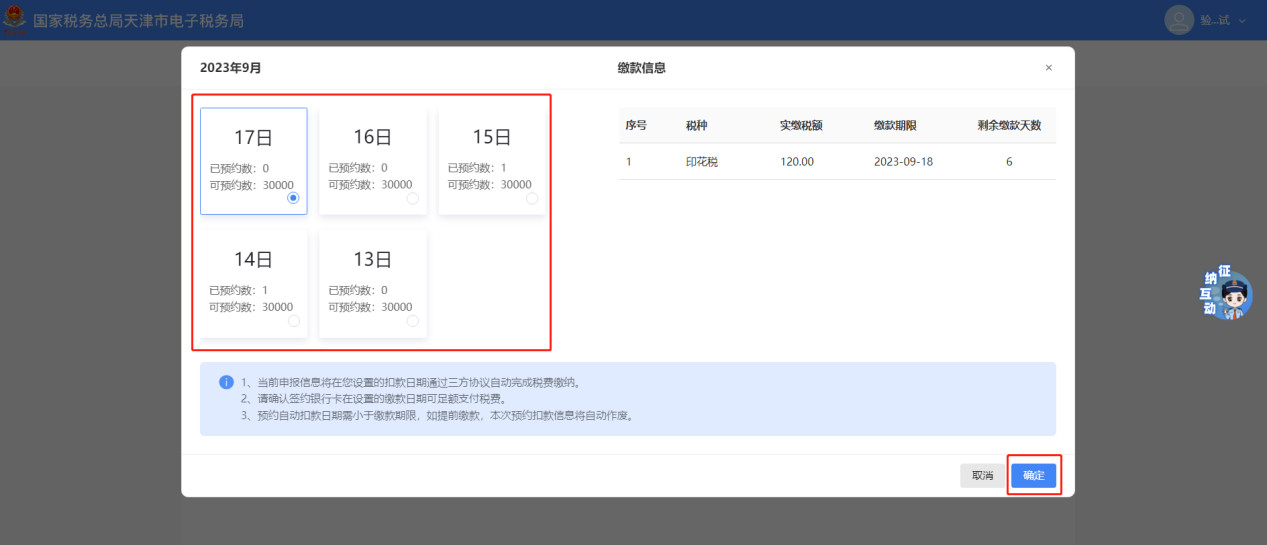1267x545 pixels.
Task: Click the blue info icon in notice
Action: 226,382
